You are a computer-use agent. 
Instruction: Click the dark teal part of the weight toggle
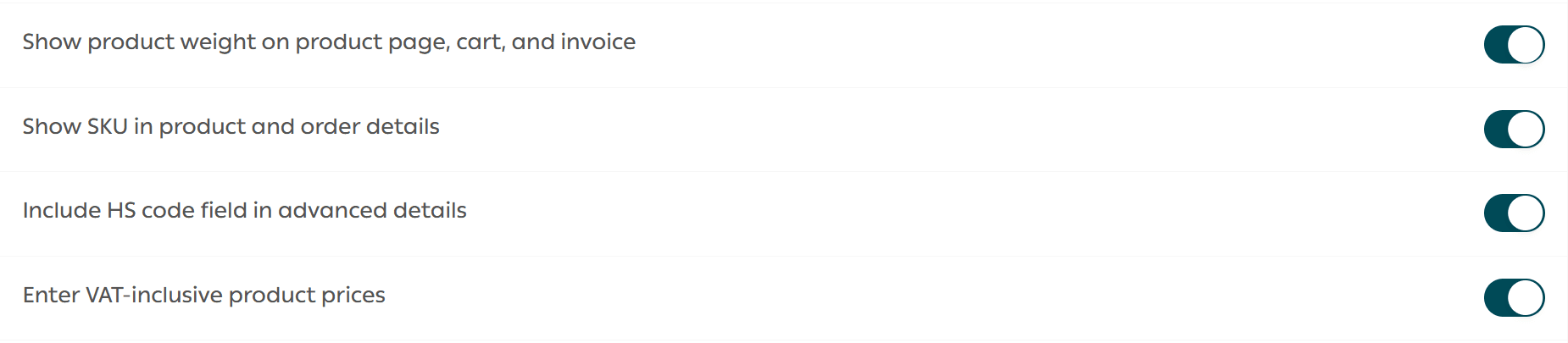pos(1497,45)
